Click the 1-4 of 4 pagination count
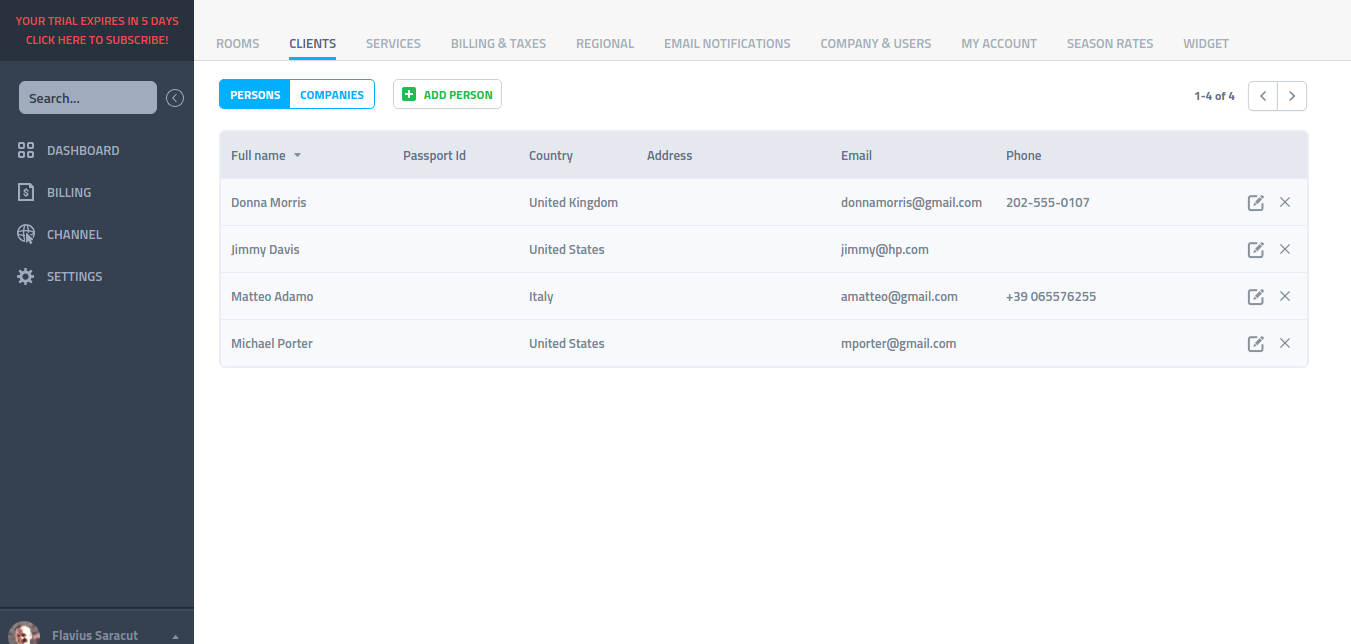 [x=1214, y=97]
